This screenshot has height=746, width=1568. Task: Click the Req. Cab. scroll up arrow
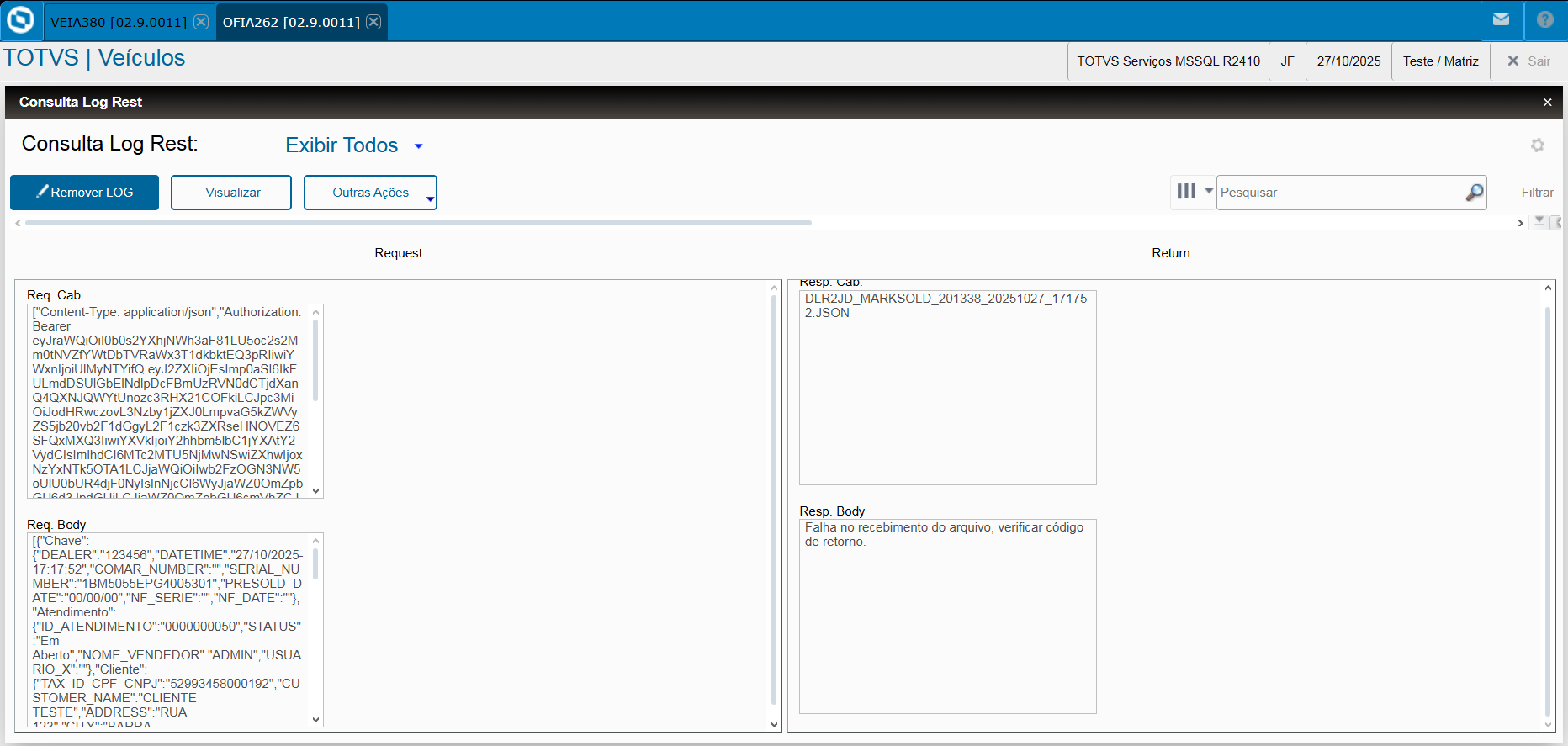pyautogui.click(x=315, y=311)
